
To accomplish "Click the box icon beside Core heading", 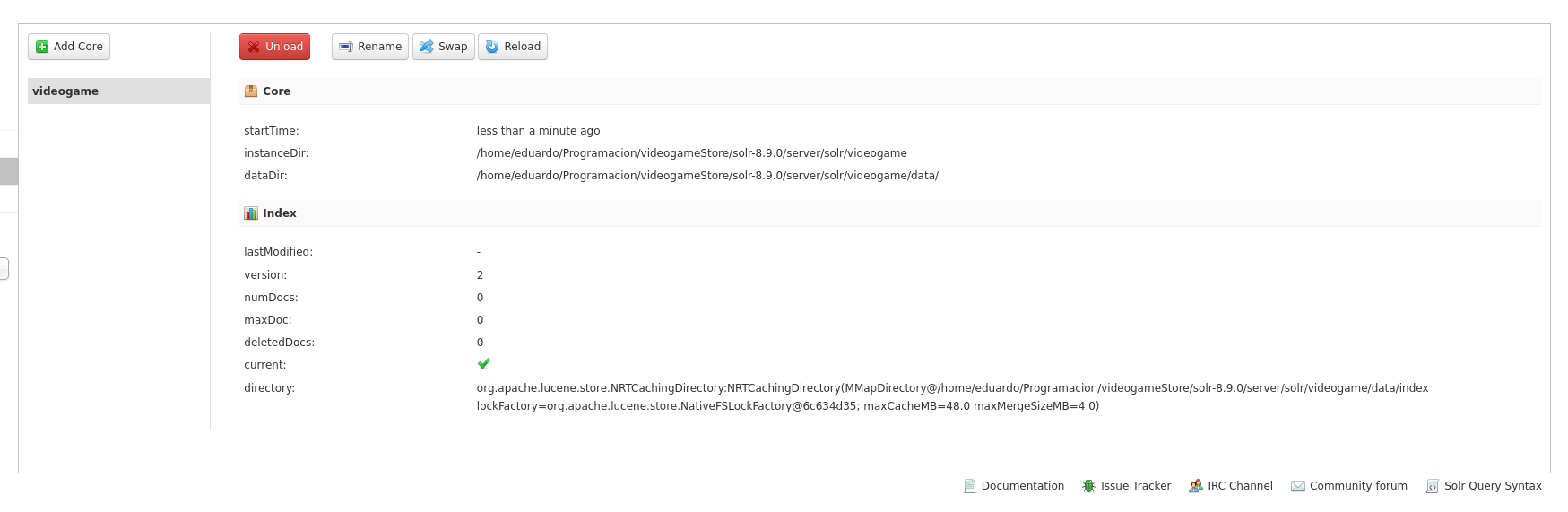I will [x=251, y=91].
